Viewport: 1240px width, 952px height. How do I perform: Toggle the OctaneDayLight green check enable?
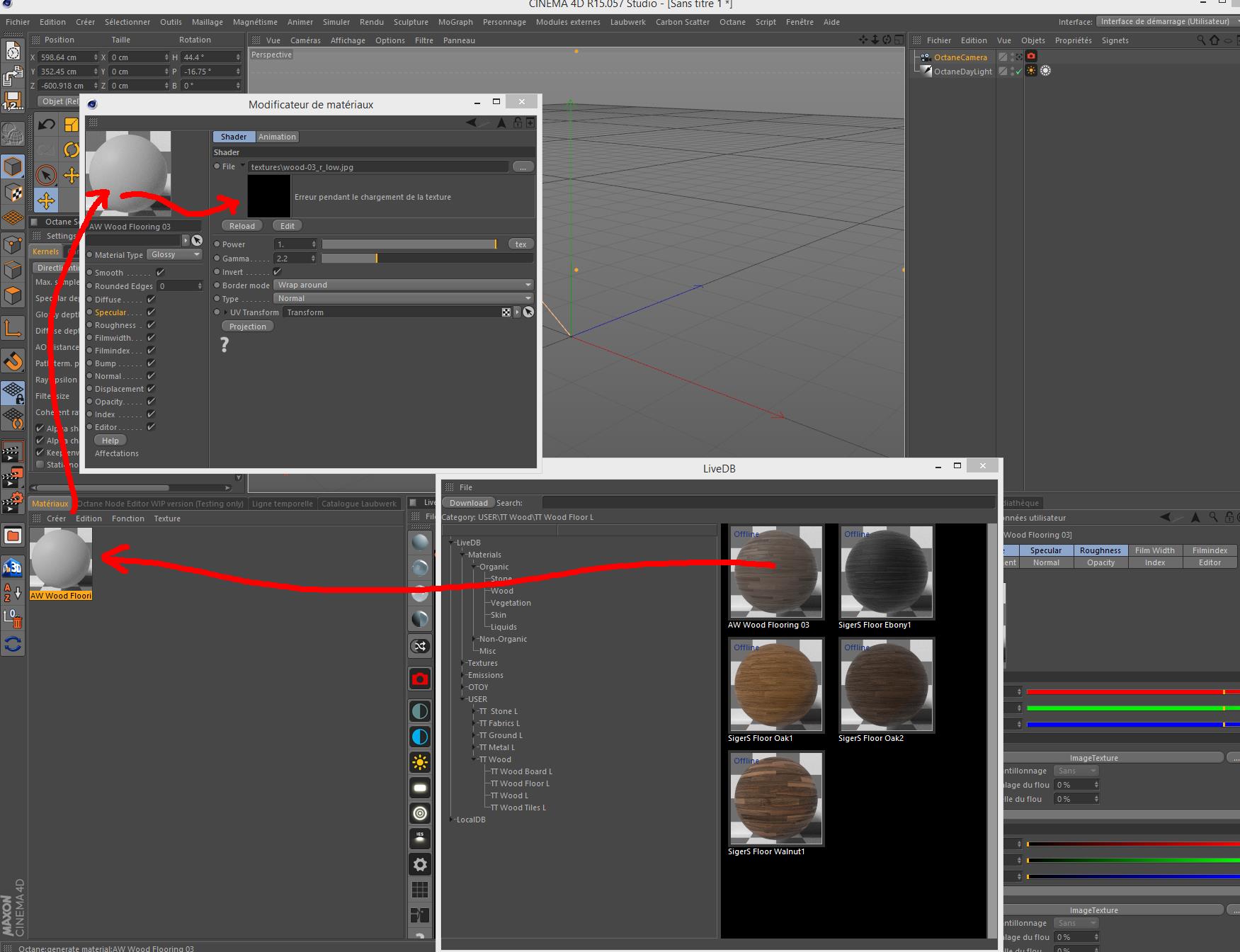click(1018, 72)
